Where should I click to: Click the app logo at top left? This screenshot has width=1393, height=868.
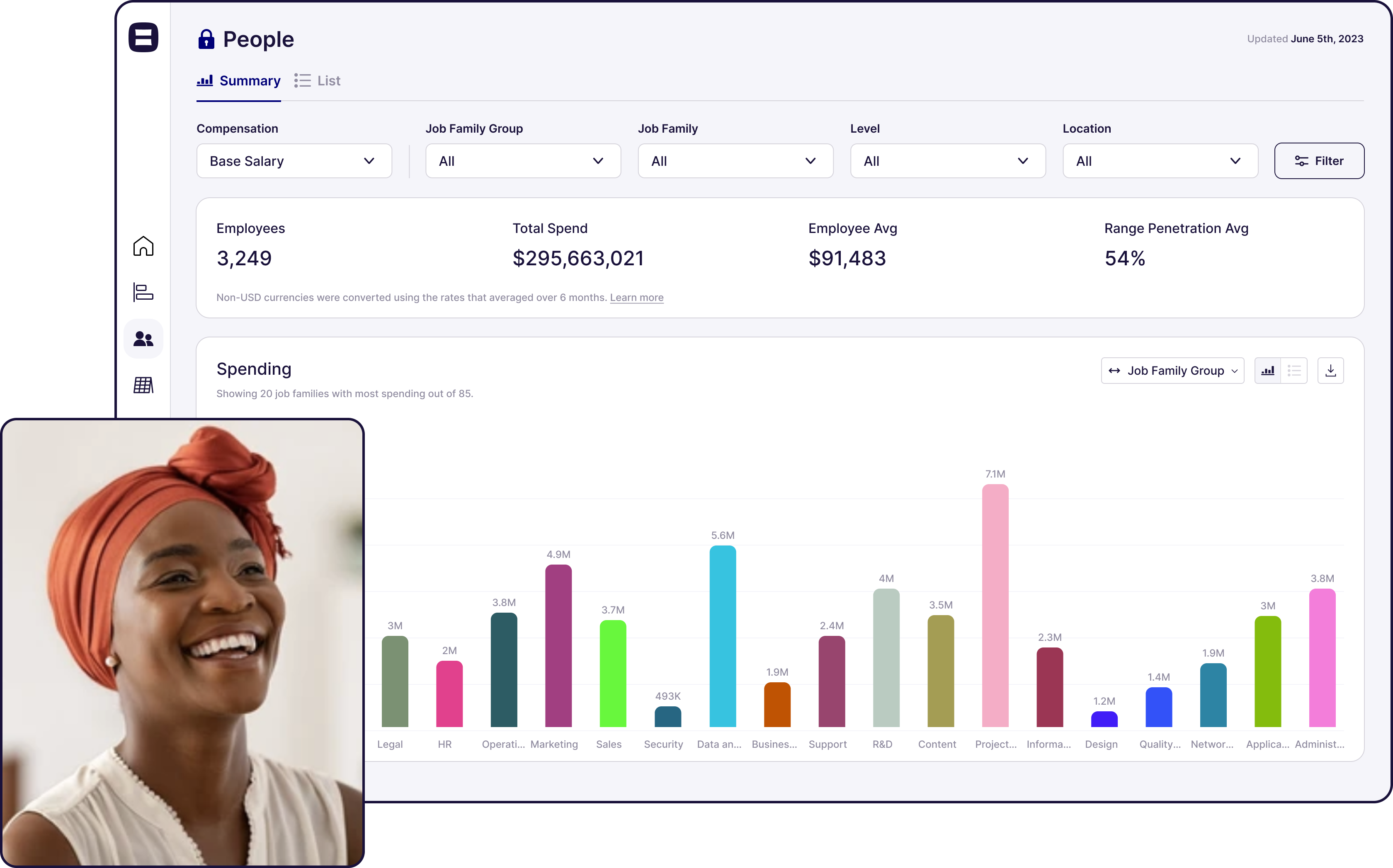(143, 37)
